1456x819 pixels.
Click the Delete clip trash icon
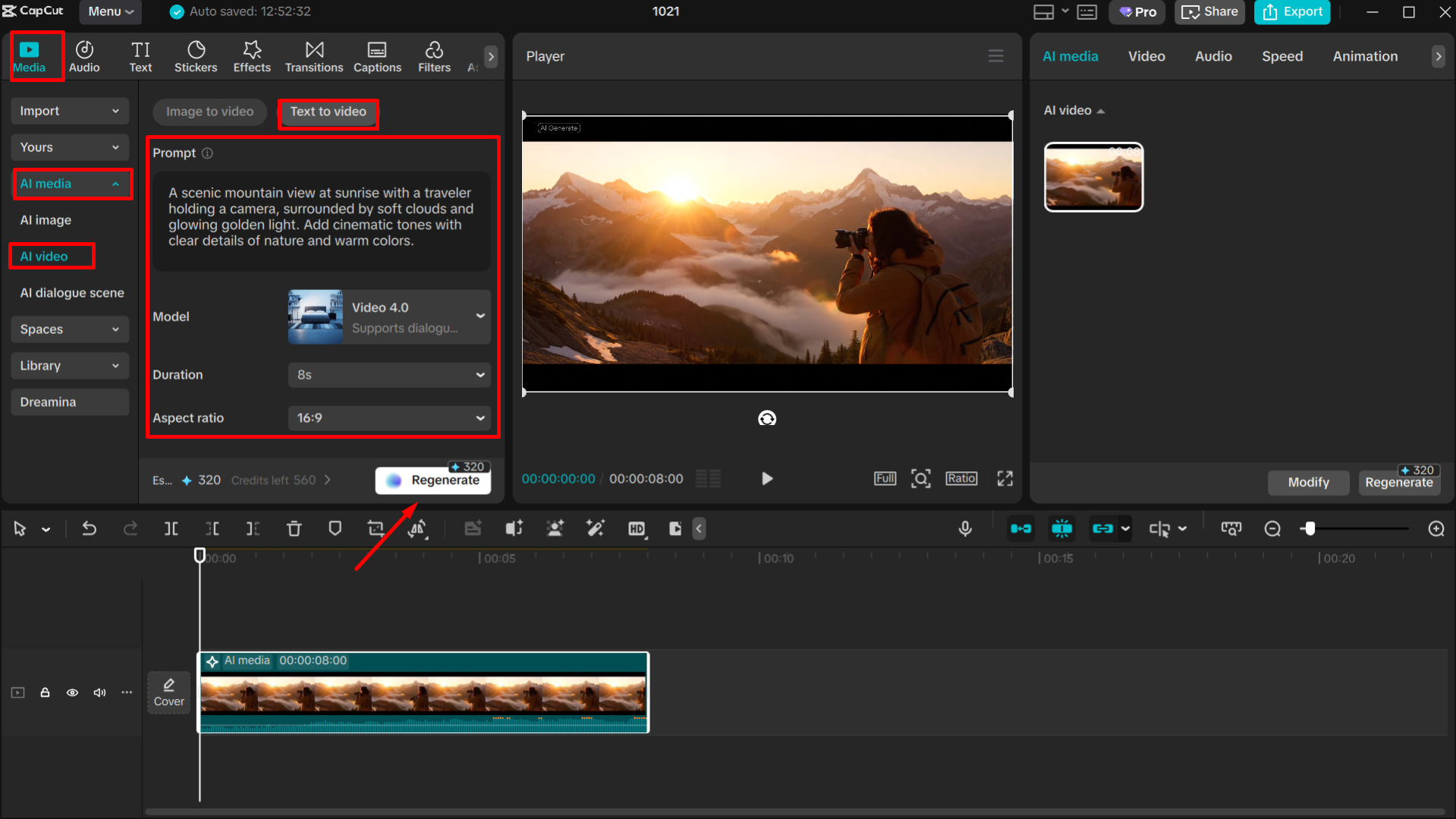294,528
